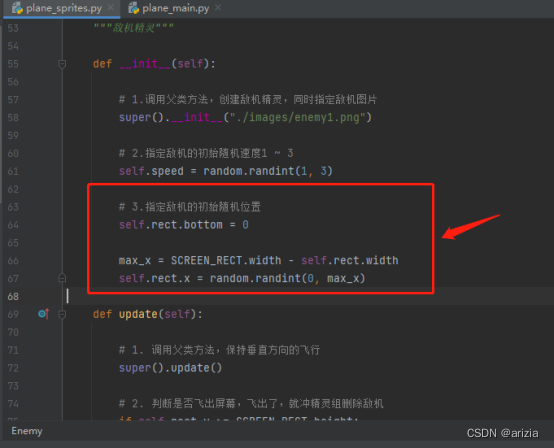Switch to the plane_main.py tab
This screenshot has height=448, width=554.
[176, 8]
